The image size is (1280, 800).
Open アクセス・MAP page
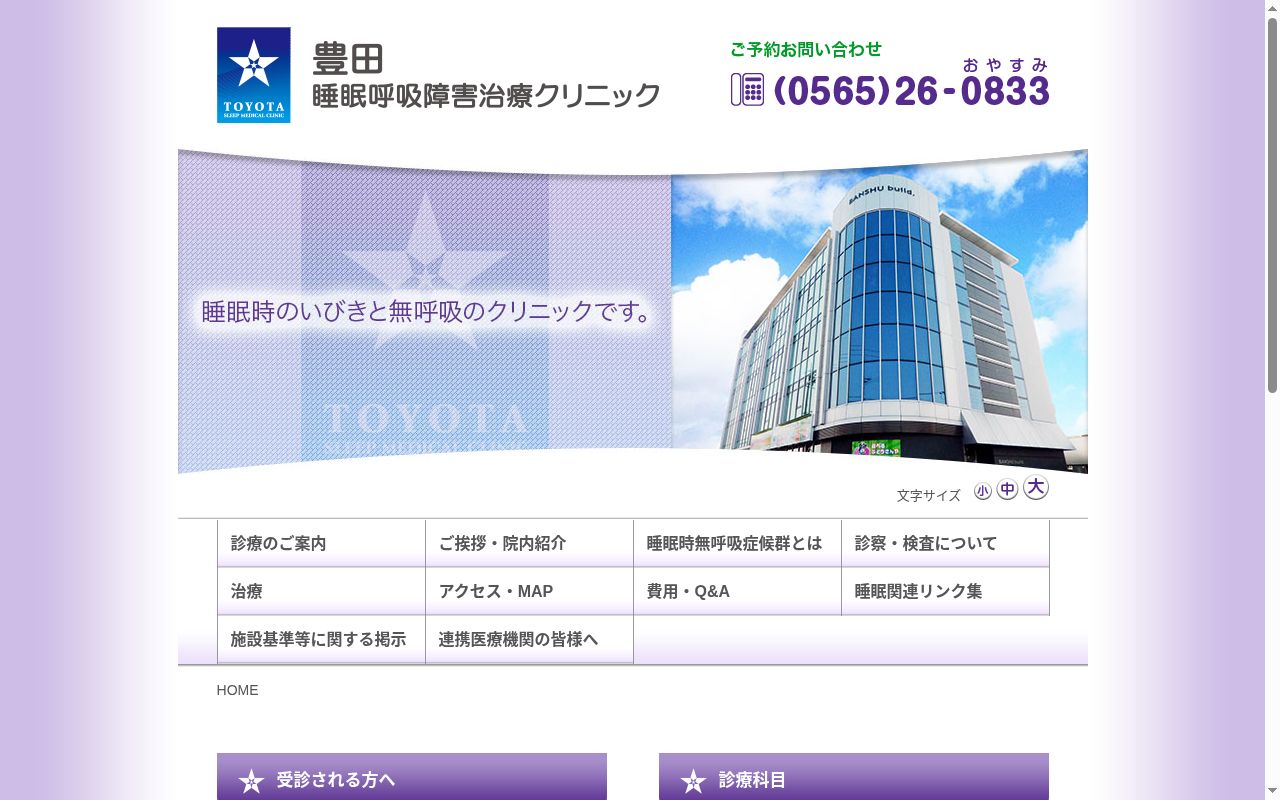point(529,591)
